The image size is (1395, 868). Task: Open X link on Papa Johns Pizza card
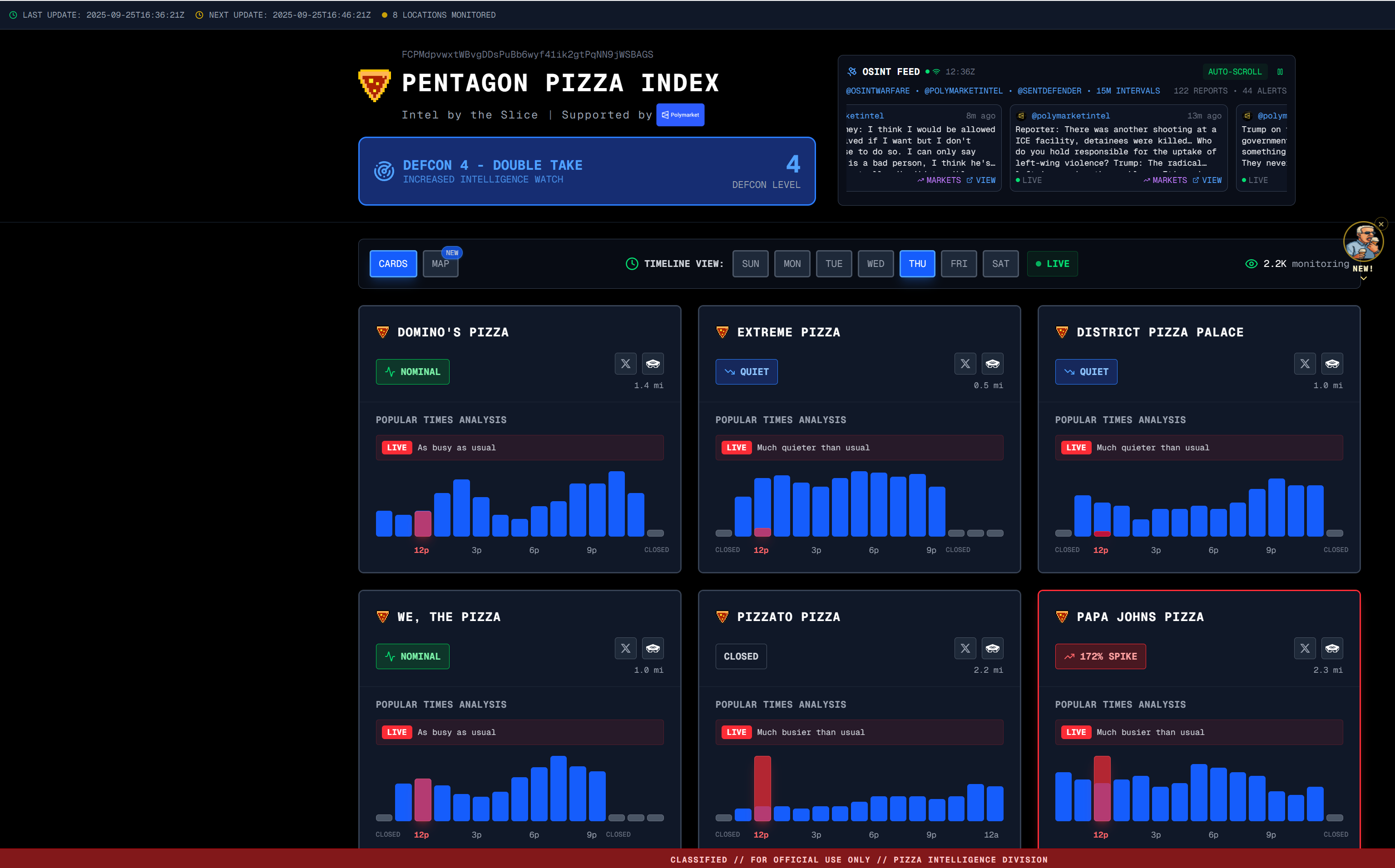point(1305,648)
